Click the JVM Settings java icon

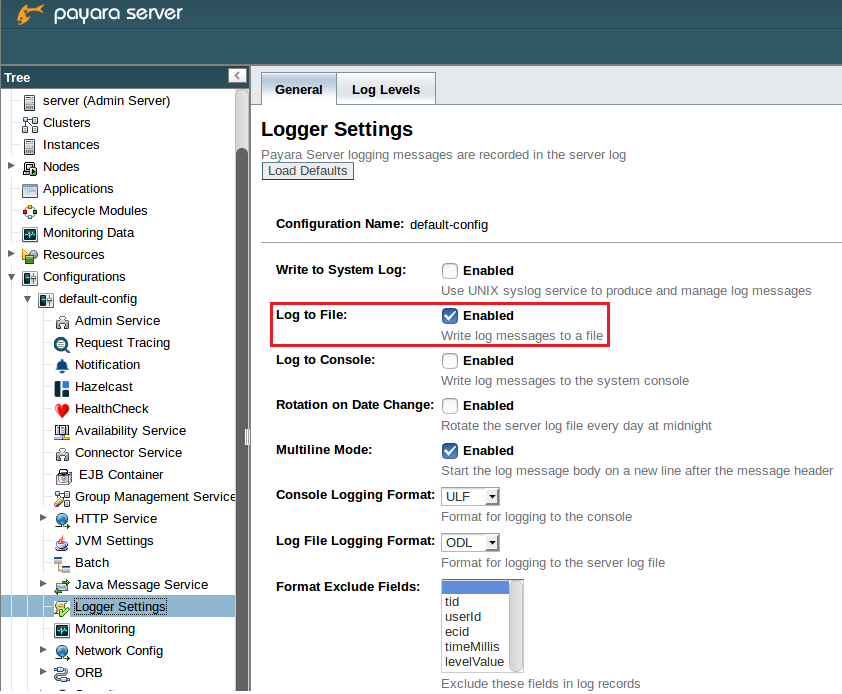pyautogui.click(x=62, y=542)
